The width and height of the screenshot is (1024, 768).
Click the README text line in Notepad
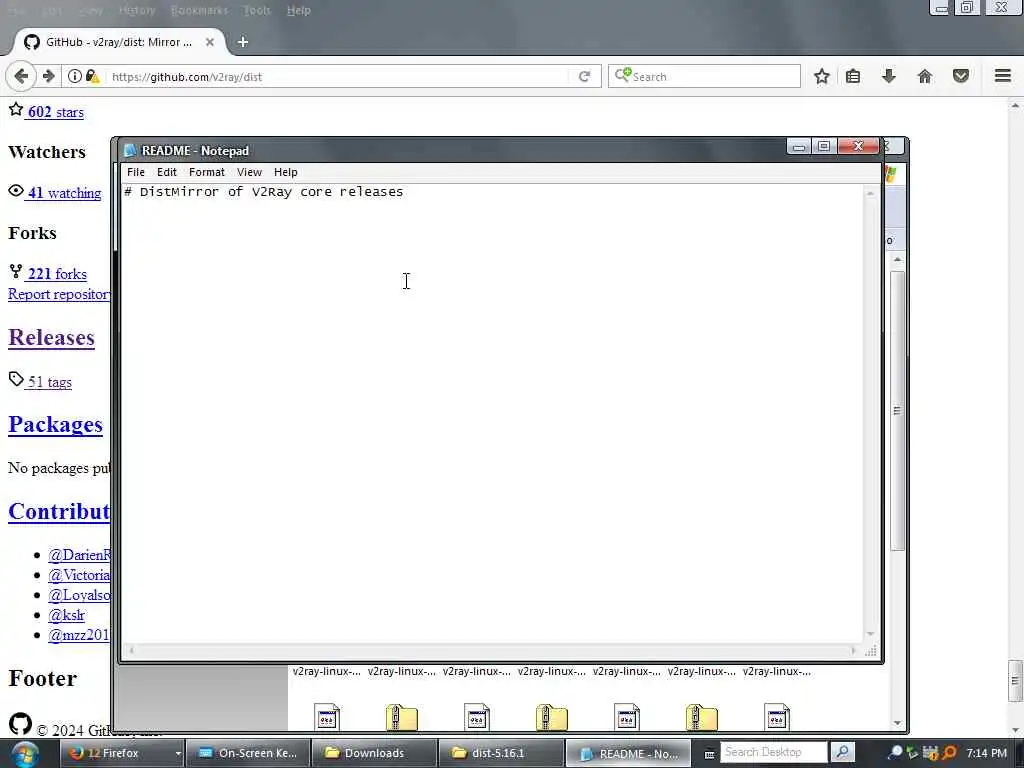coord(264,192)
